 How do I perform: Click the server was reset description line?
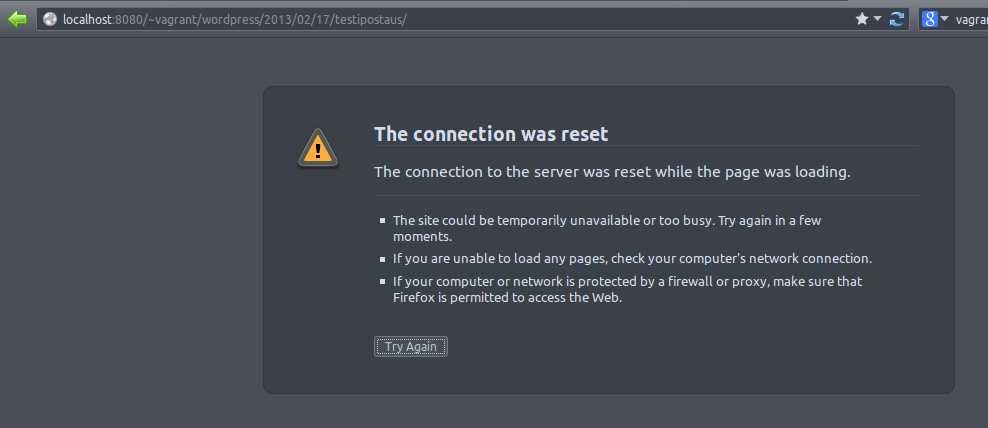[x=612, y=171]
